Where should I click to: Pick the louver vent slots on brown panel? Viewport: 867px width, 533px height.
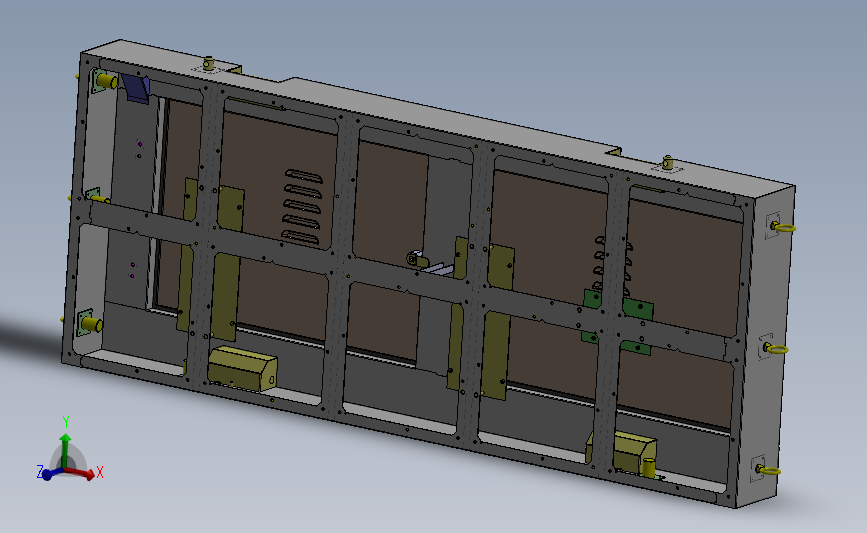point(302,207)
